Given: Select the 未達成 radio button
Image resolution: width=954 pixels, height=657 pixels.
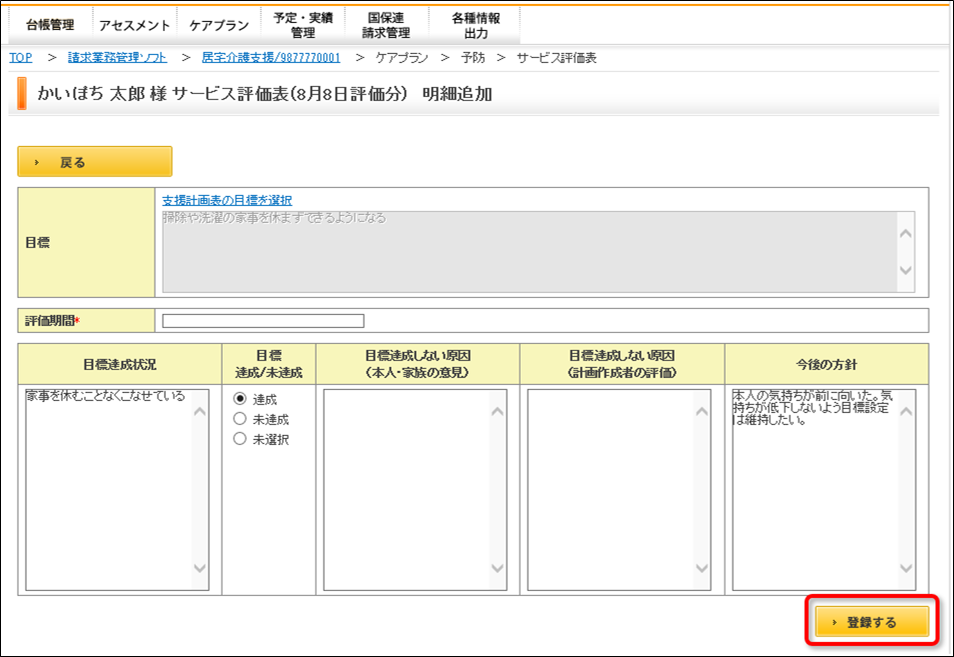Looking at the screenshot, I should (x=240, y=419).
